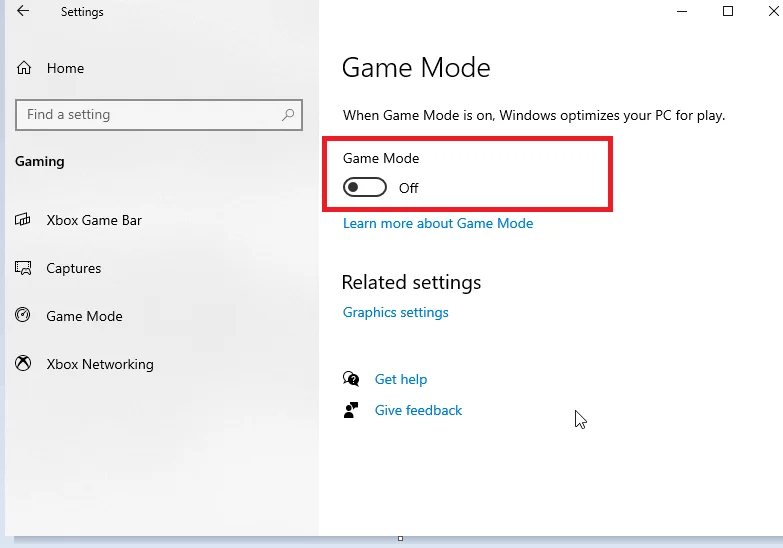This screenshot has width=783, height=548.
Task: Open the Graphics settings link
Action: pyautogui.click(x=395, y=312)
